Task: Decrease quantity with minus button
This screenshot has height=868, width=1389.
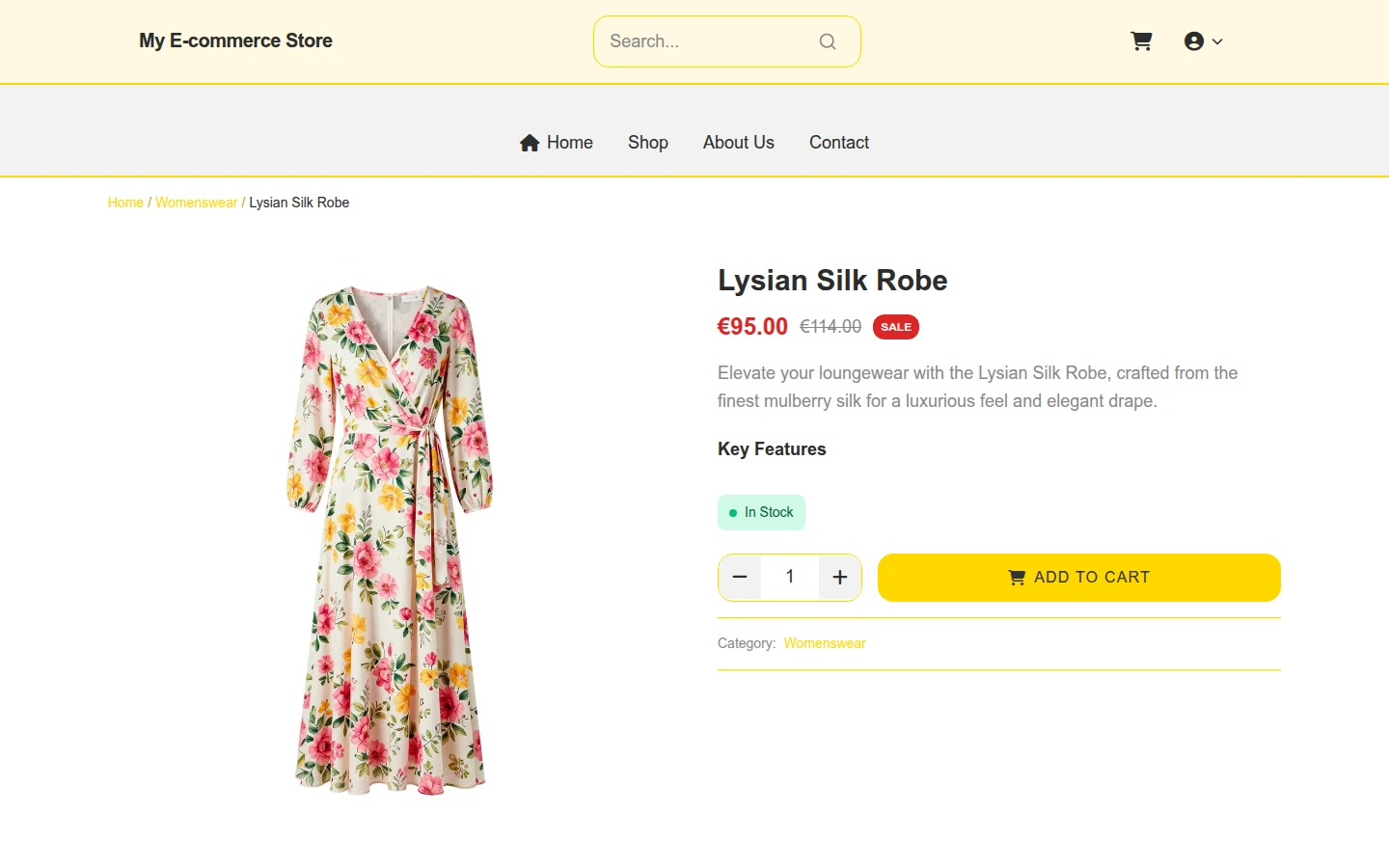Action: (740, 578)
